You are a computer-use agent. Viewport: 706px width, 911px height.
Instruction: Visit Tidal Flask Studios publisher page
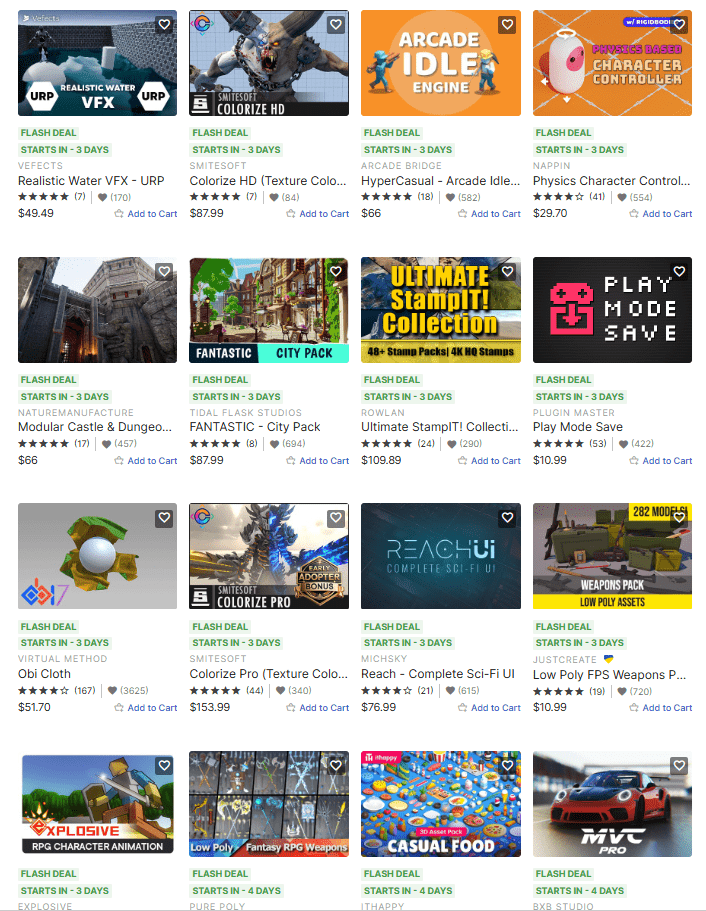[x=245, y=413]
